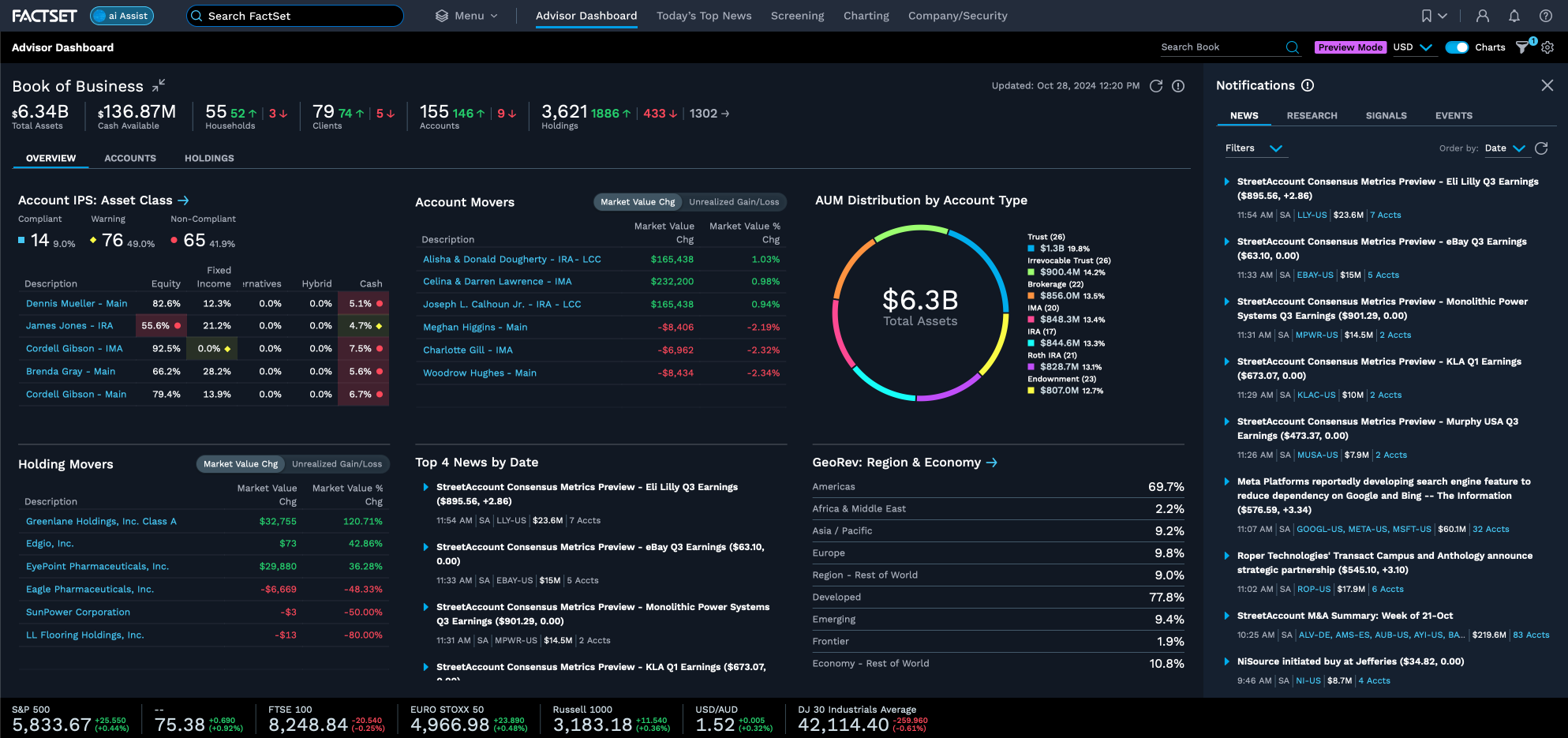Image resolution: width=1568 pixels, height=738 pixels.
Task: Select Holding Movers Market Value Chg
Action: [x=241, y=464]
